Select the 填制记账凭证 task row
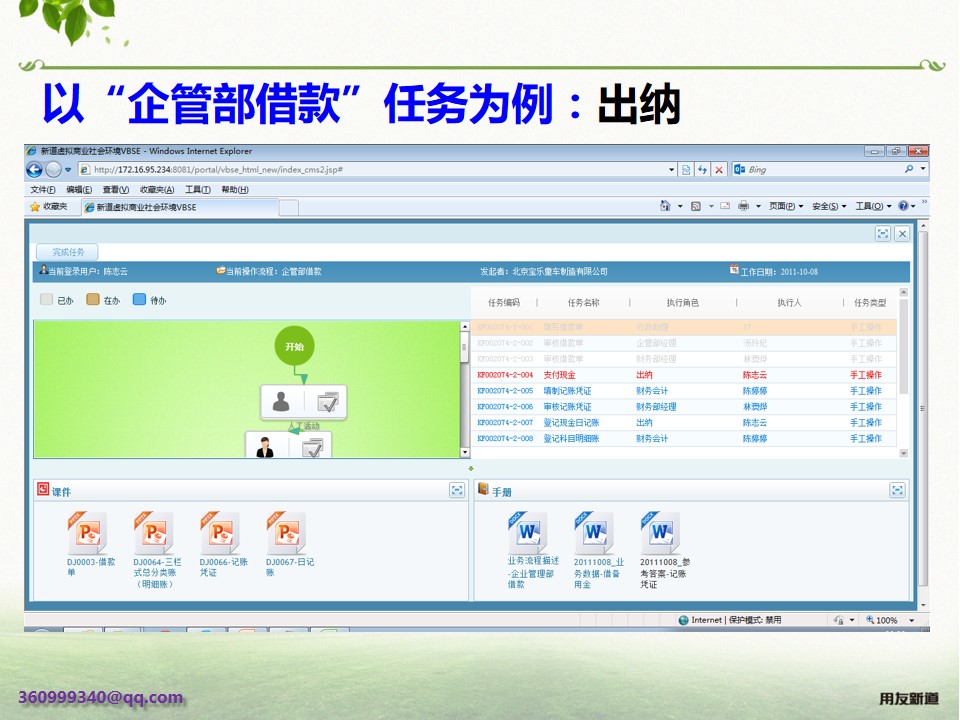960x720 pixels. point(685,391)
